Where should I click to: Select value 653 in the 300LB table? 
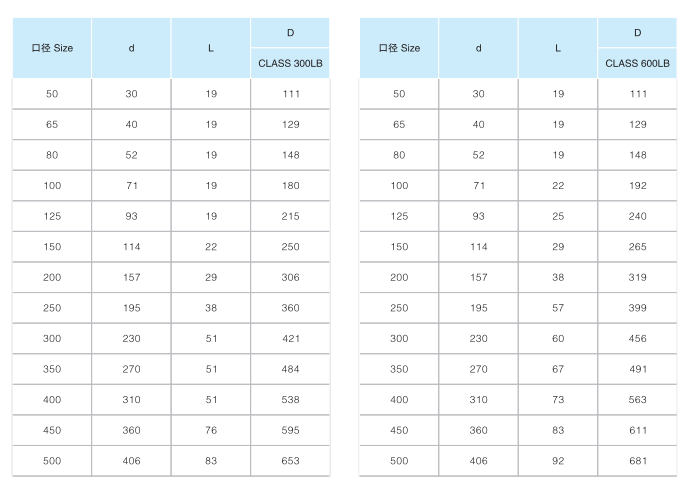point(290,461)
